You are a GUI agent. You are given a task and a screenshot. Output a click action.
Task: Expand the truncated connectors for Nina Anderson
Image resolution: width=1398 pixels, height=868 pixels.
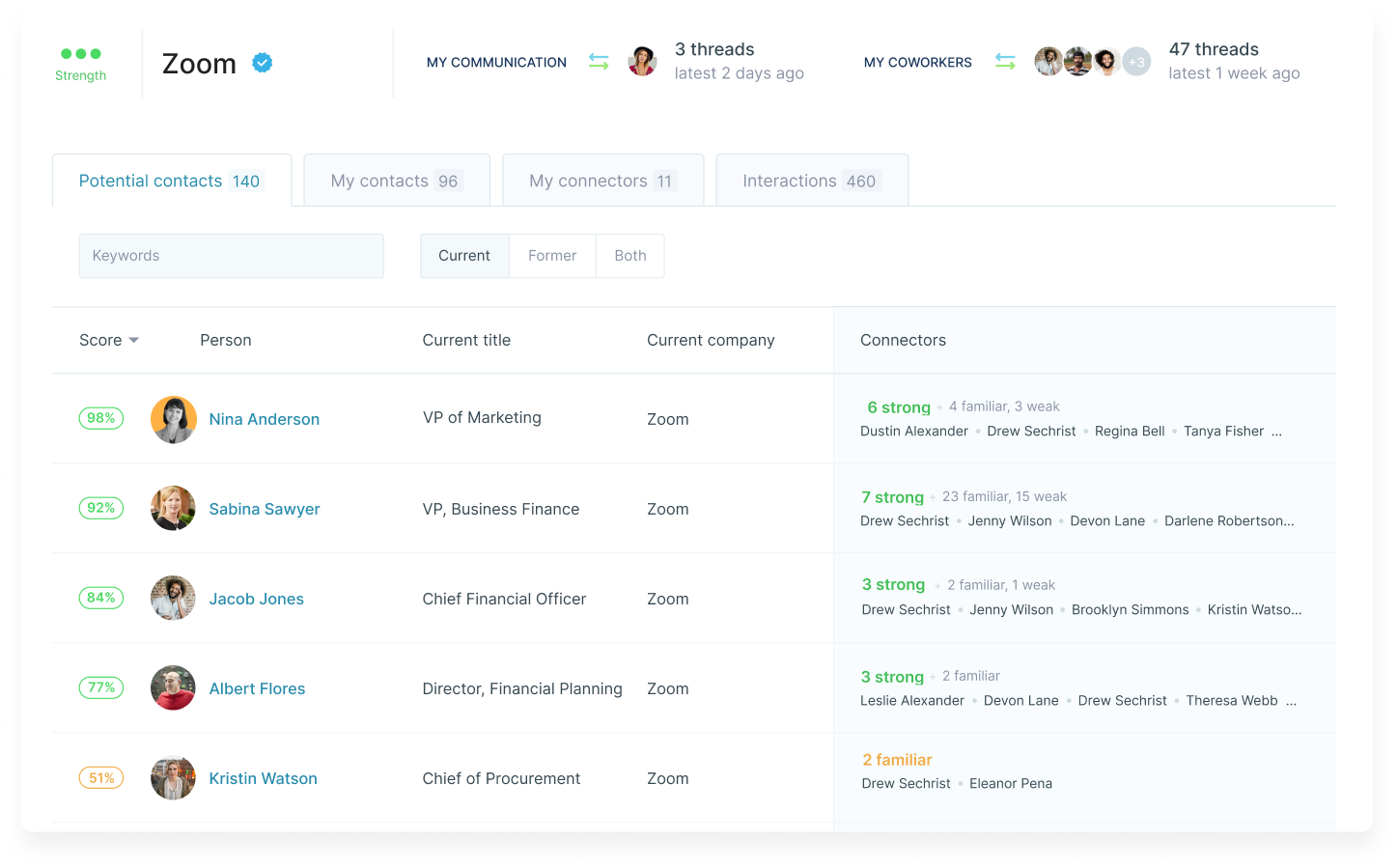click(x=1277, y=432)
